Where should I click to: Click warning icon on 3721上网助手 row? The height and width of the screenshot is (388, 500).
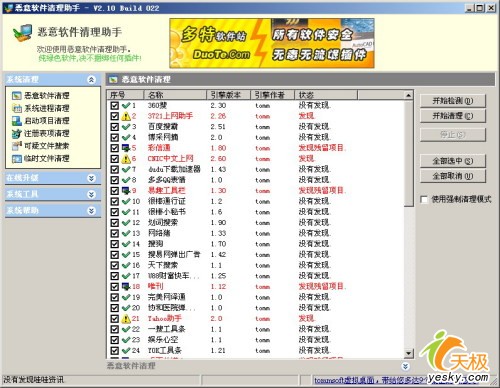pyautogui.click(x=126, y=116)
